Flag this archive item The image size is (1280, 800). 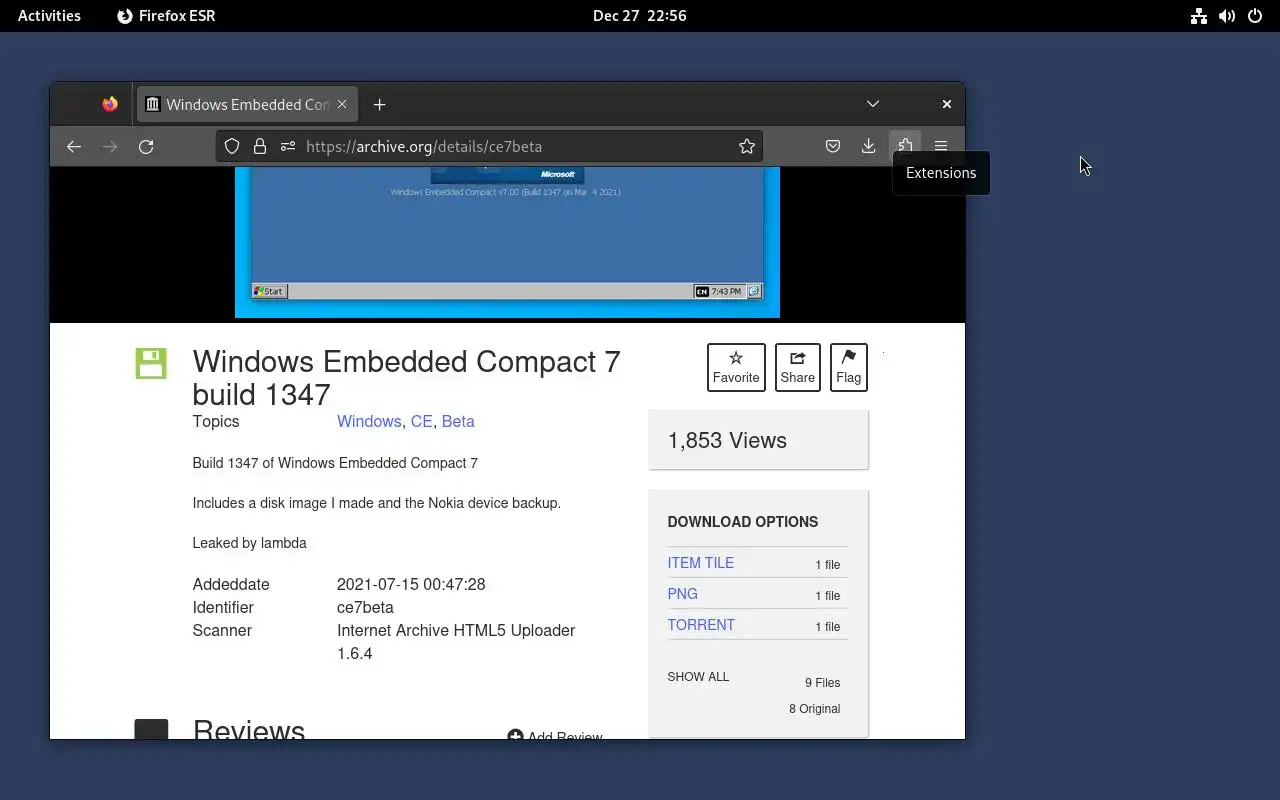(x=848, y=367)
